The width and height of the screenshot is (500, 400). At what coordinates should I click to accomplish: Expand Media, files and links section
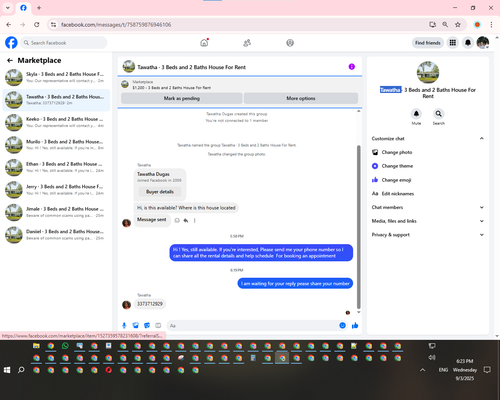[428, 221]
